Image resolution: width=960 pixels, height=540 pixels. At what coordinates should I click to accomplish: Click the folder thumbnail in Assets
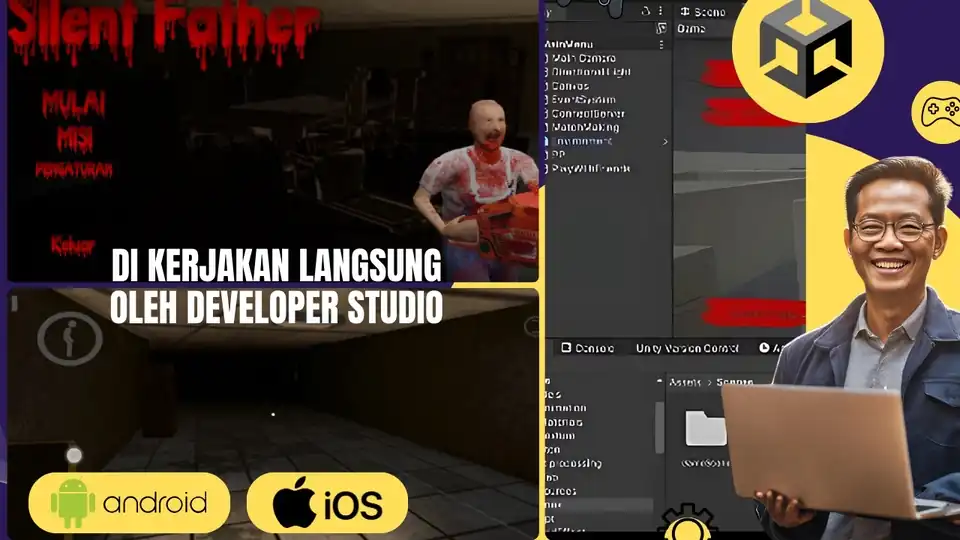(x=705, y=428)
